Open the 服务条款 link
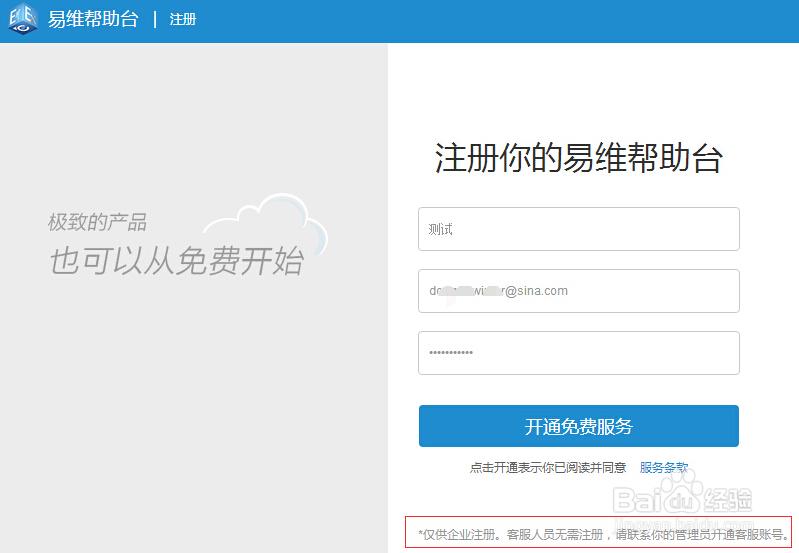The image size is (799, 553). pyautogui.click(x=663, y=467)
